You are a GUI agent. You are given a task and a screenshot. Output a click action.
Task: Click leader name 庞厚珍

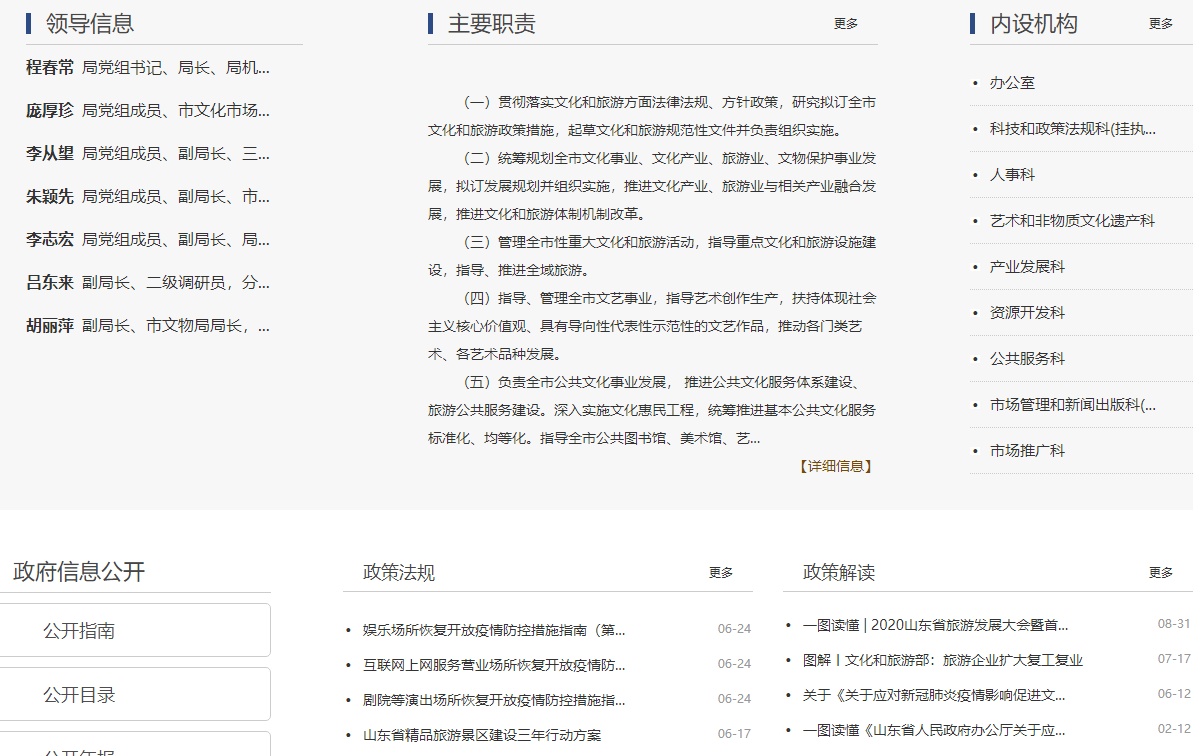point(50,111)
